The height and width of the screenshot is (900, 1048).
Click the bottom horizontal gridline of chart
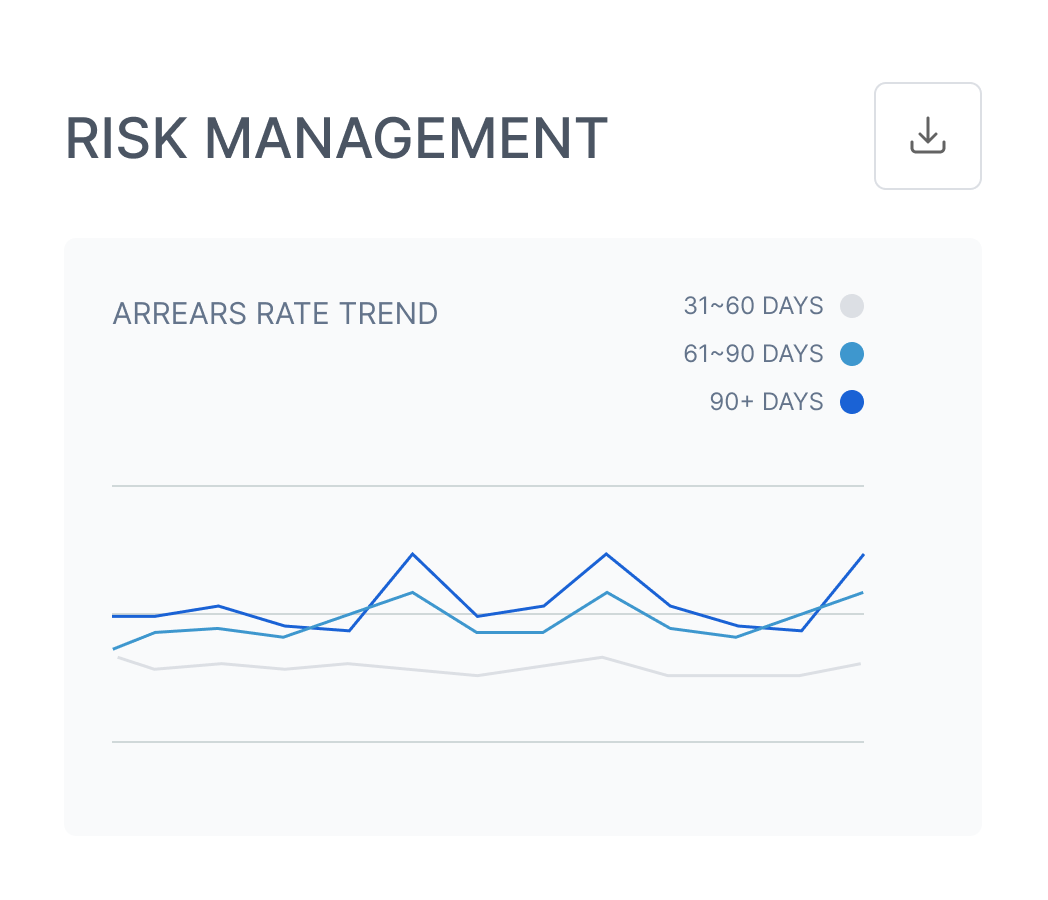click(x=488, y=742)
